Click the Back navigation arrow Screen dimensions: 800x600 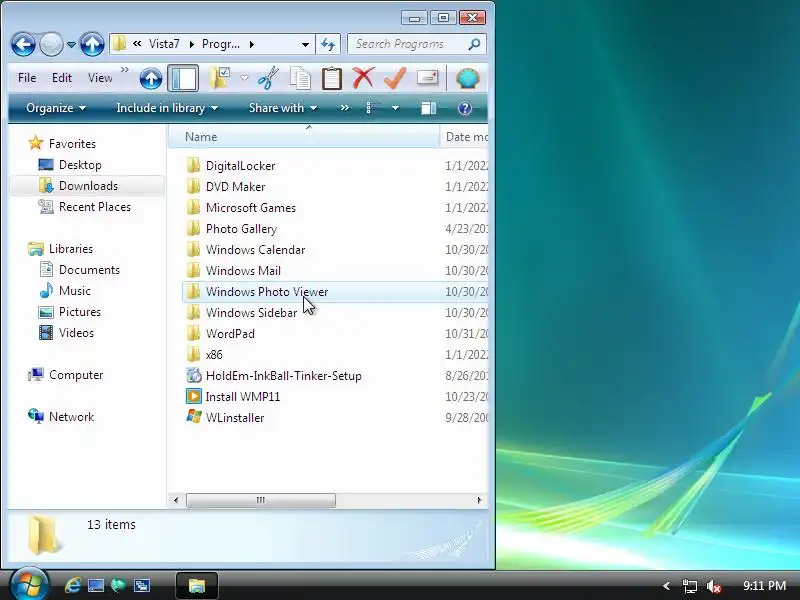coord(23,44)
